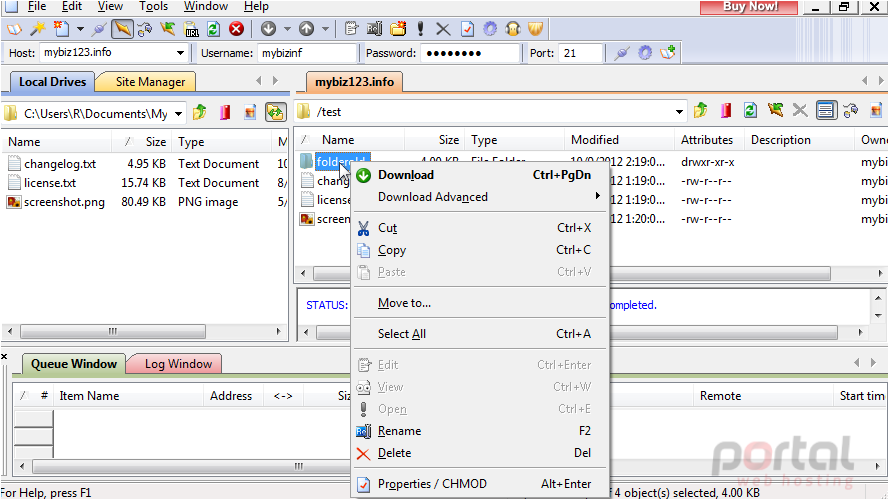Click the Properties checkmark page icon in toolbar
This screenshot has width=889, height=500.
467,28
